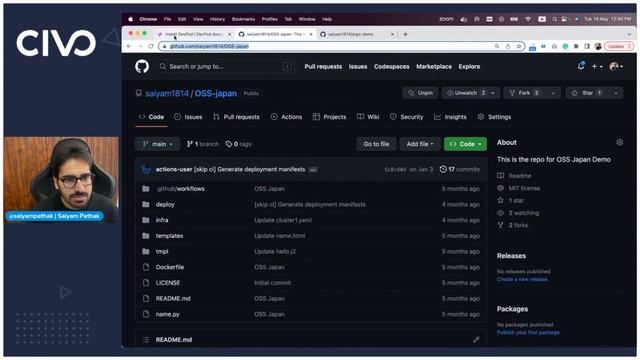Image resolution: width=640 pixels, height=360 pixels.
Task: Open the templates folder
Action: (169, 236)
